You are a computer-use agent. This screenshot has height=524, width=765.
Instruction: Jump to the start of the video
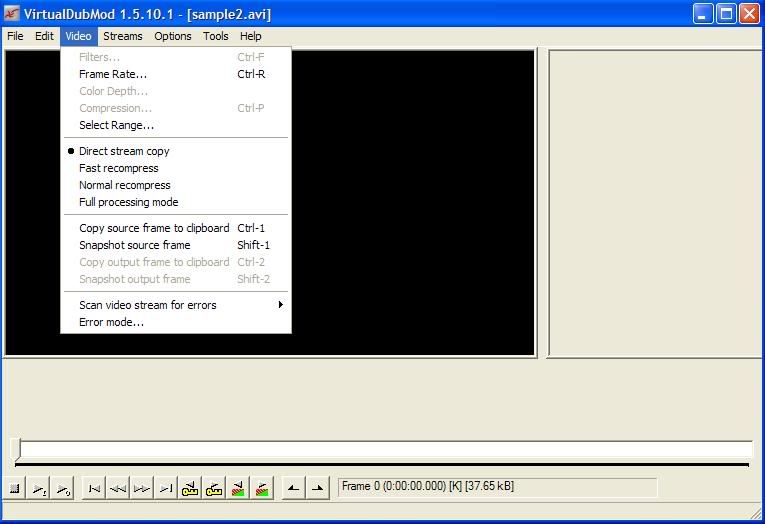click(x=94, y=488)
